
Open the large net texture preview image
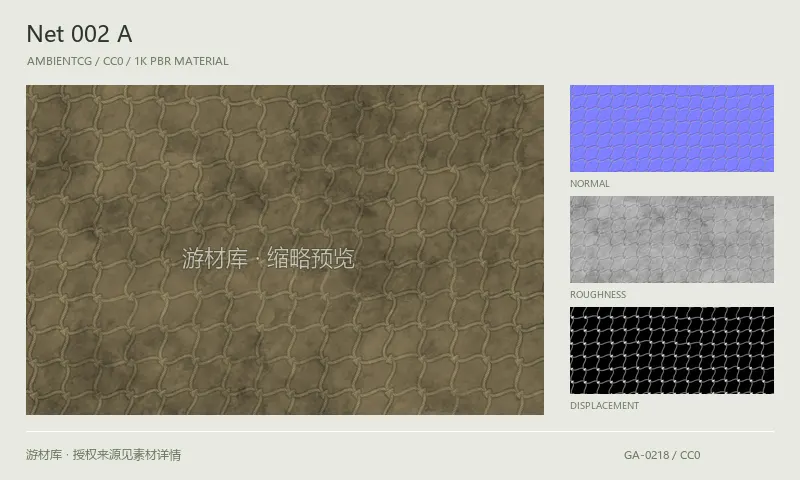(x=285, y=249)
